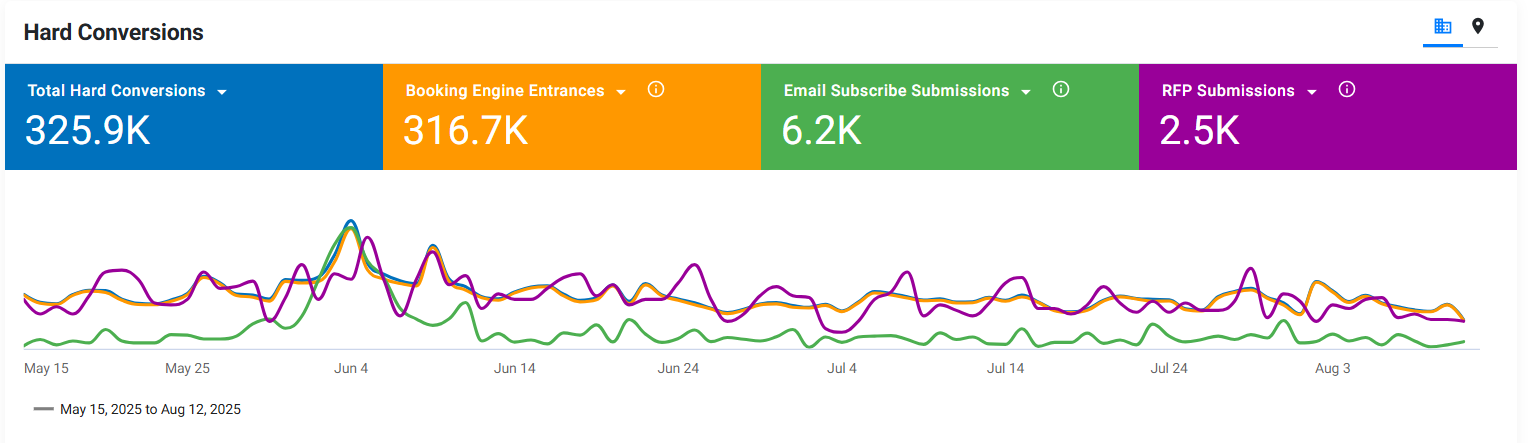Click the 316.7K booking entrances value
The height and width of the screenshot is (443, 1531).
coord(465,131)
